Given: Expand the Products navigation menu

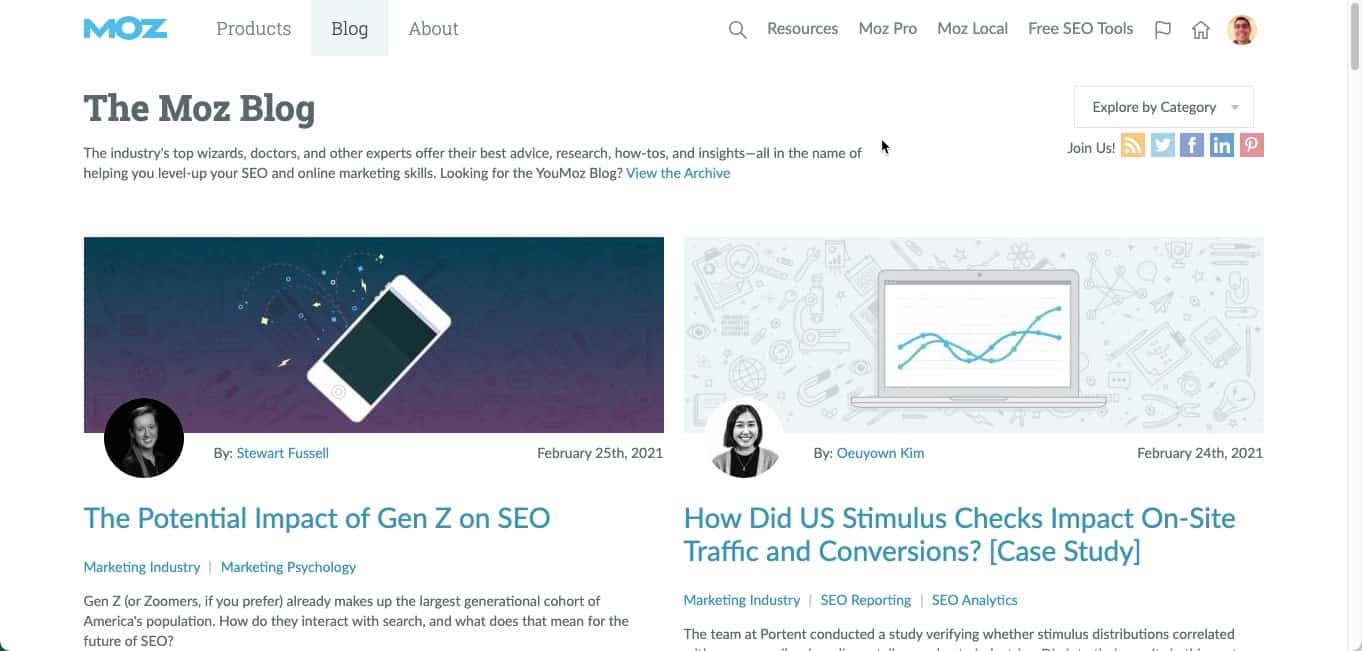Looking at the screenshot, I should [x=252, y=28].
